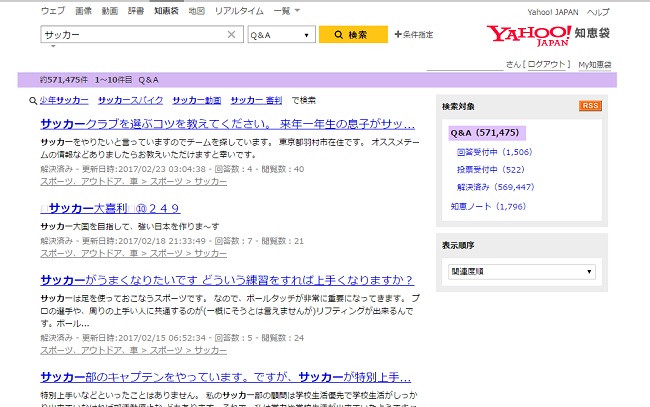Switch to the 辞書 search tab
The image size is (650, 407).
[x=136, y=11]
